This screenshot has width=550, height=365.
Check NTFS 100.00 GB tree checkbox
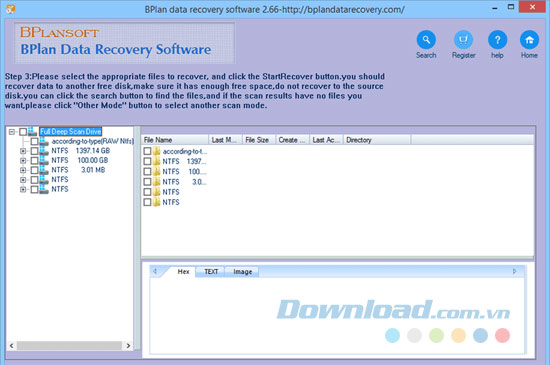click(34, 161)
